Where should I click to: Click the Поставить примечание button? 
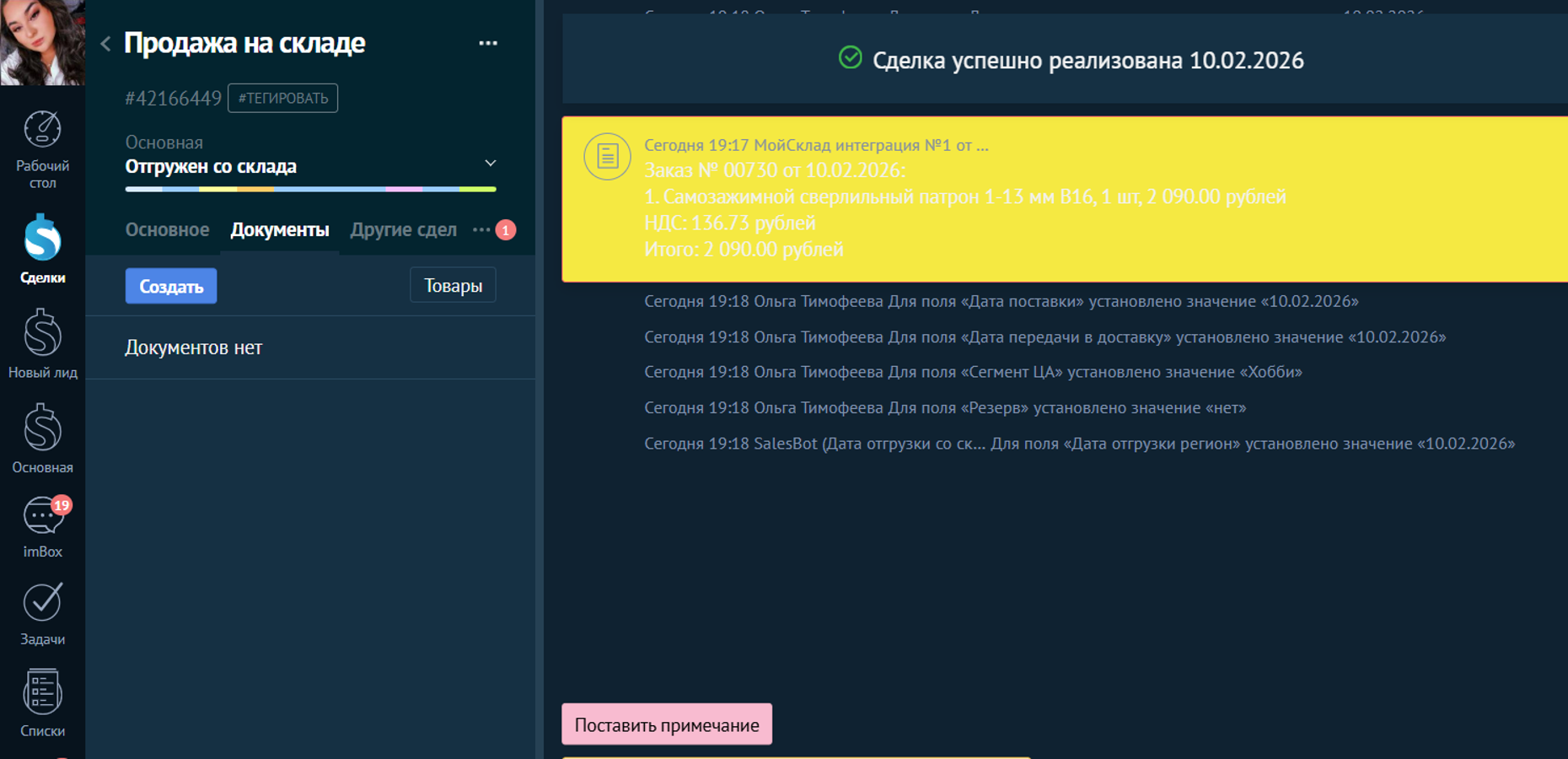[666, 724]
